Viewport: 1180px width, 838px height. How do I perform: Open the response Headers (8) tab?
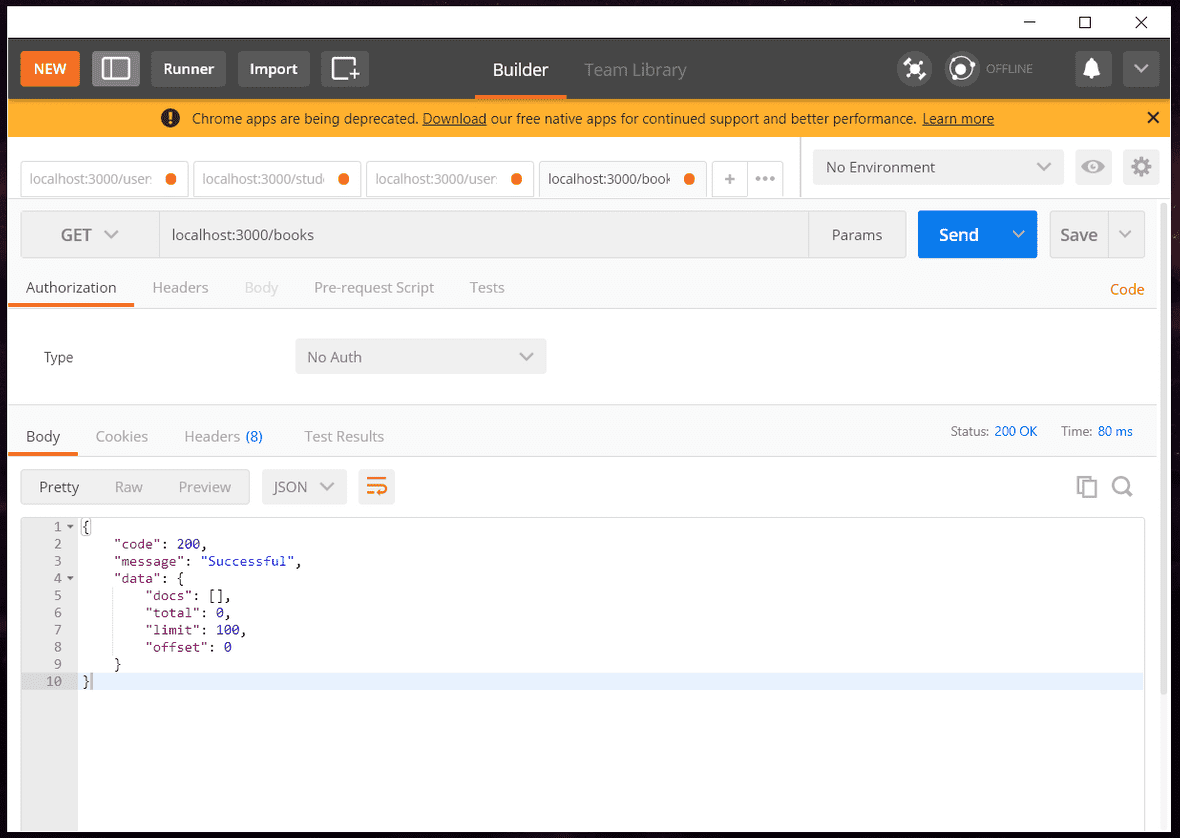(223, 437)
